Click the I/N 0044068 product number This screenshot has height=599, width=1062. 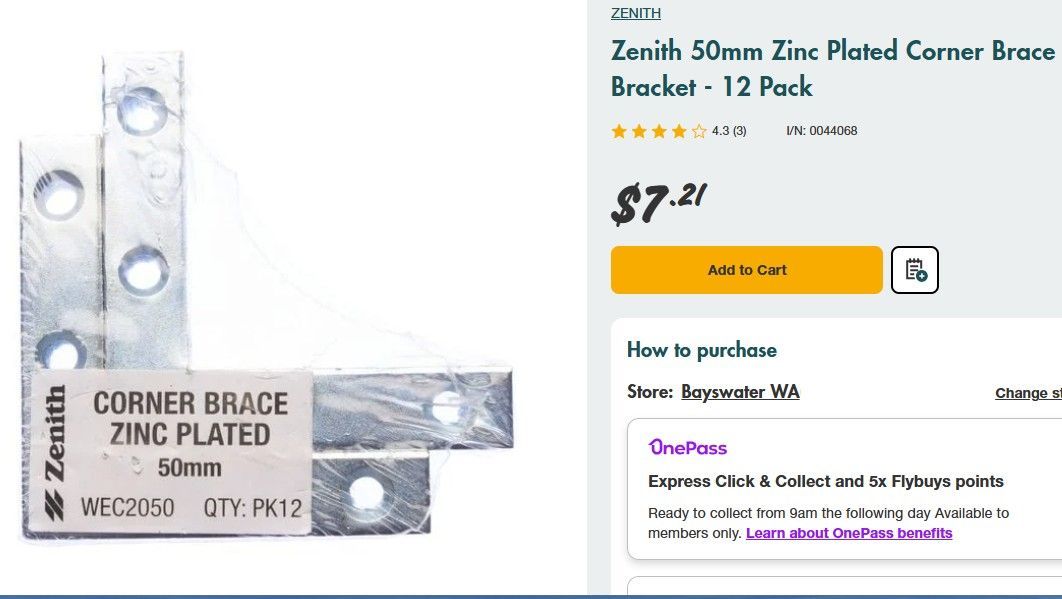pyautogui.click(x=821, y=130)
